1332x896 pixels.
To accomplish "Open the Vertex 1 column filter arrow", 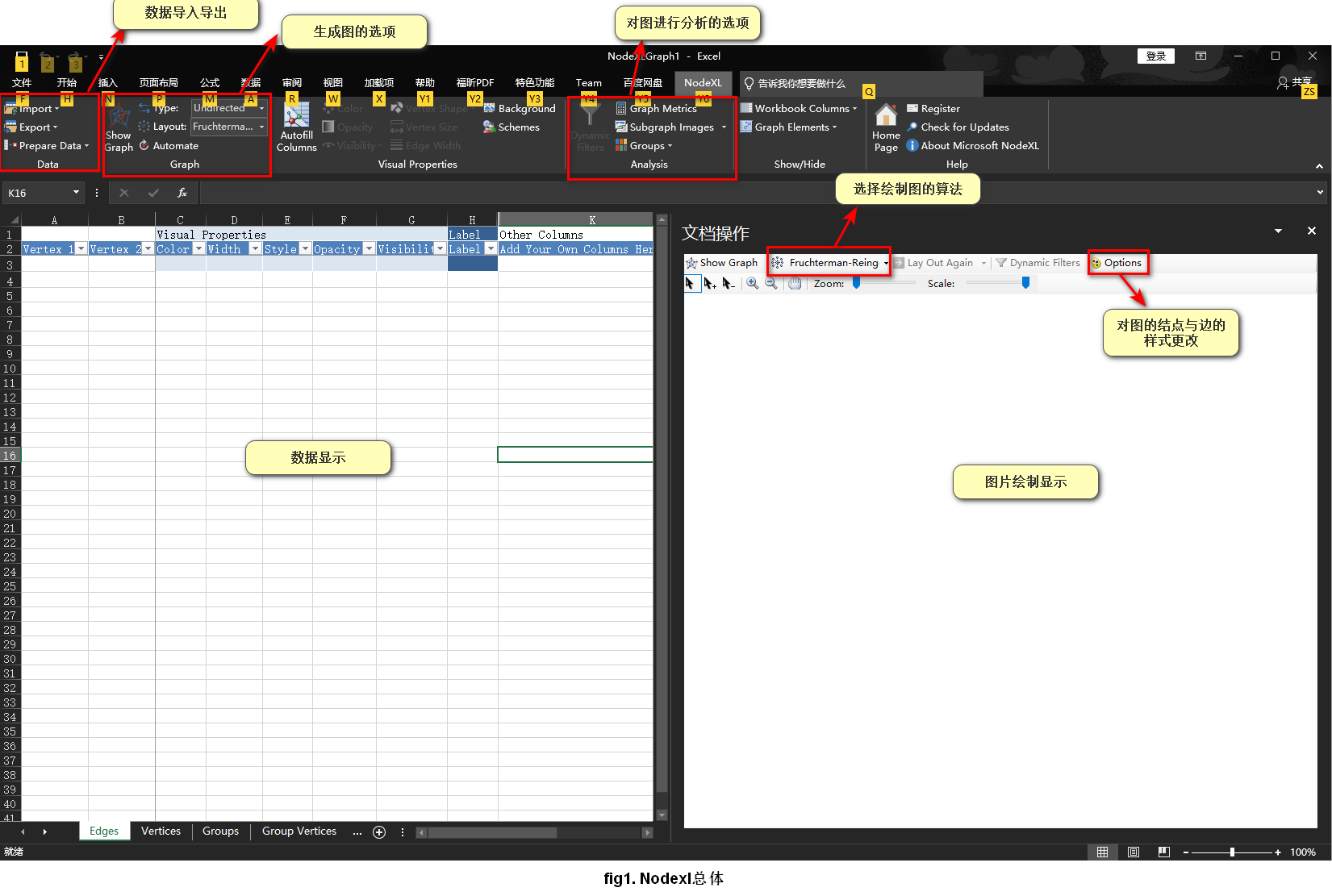I will tap(81, 249).
